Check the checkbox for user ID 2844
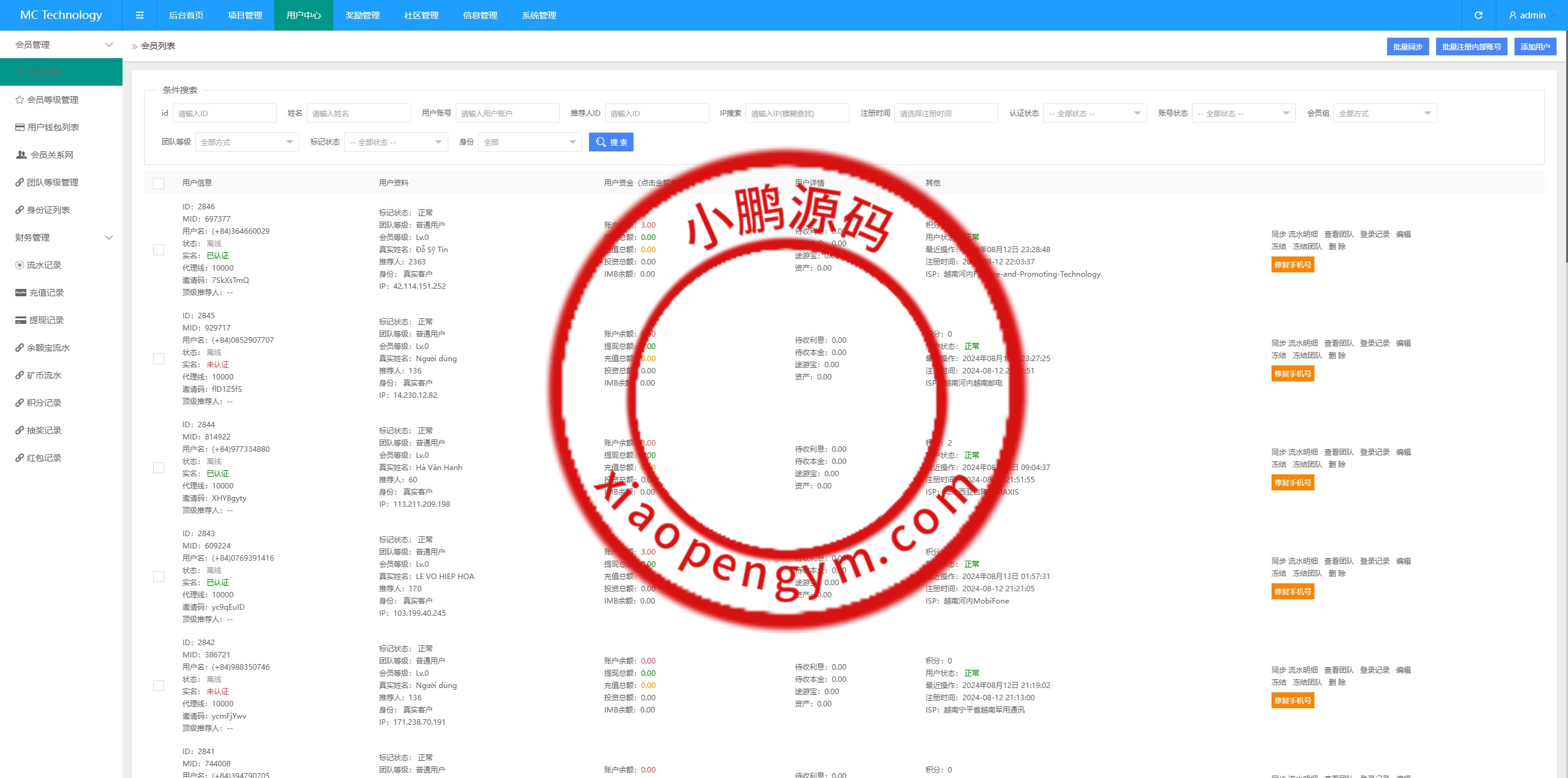The image size is (1568, 778). pos(159,468)
